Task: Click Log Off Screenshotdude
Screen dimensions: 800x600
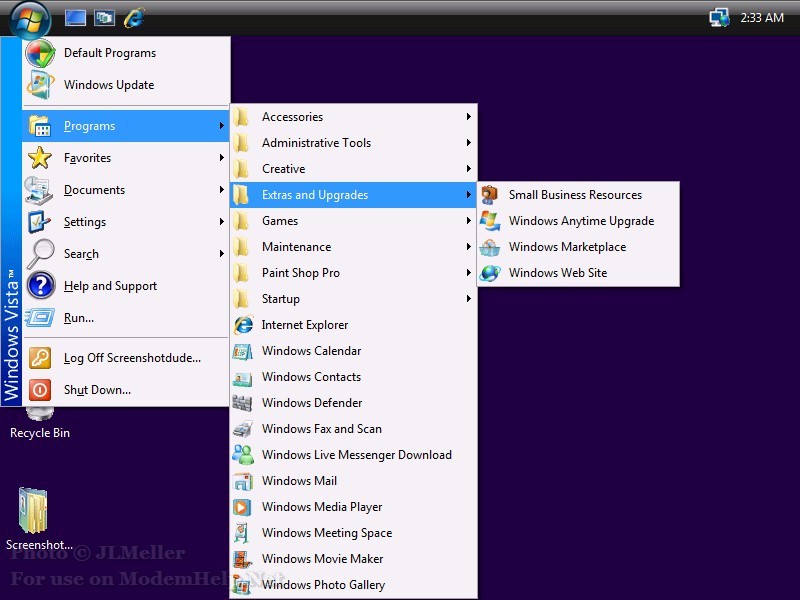Action: tap(131, 358)
